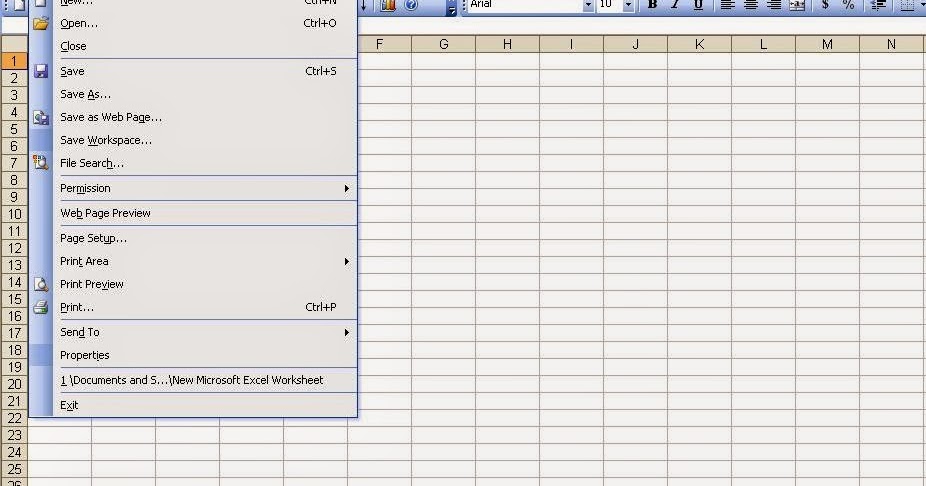Expand the Send To submenu arrow
Screen dimensions: 926x486
347,332
